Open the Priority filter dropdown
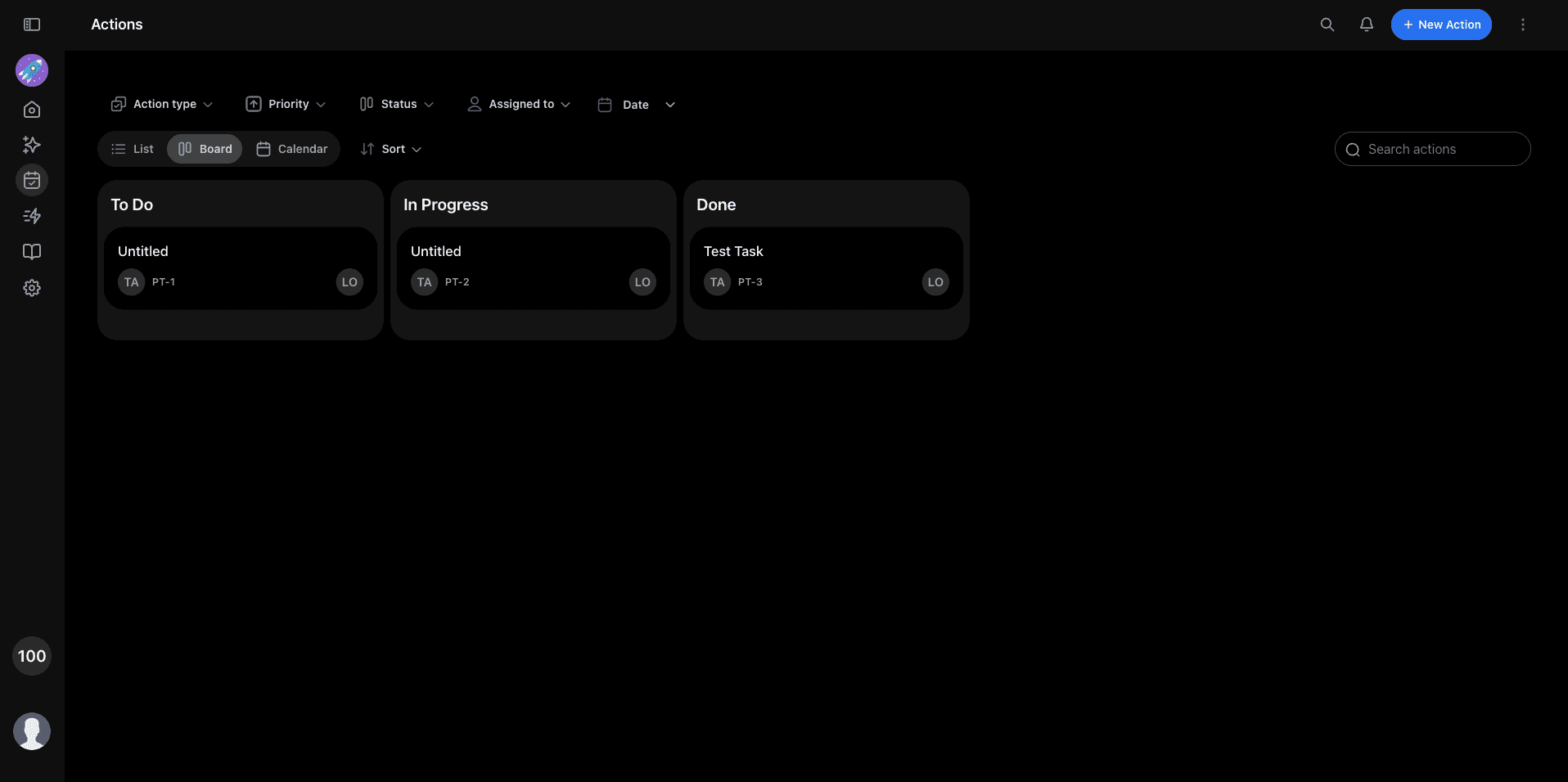1568x782 pixels. point(285,104)
